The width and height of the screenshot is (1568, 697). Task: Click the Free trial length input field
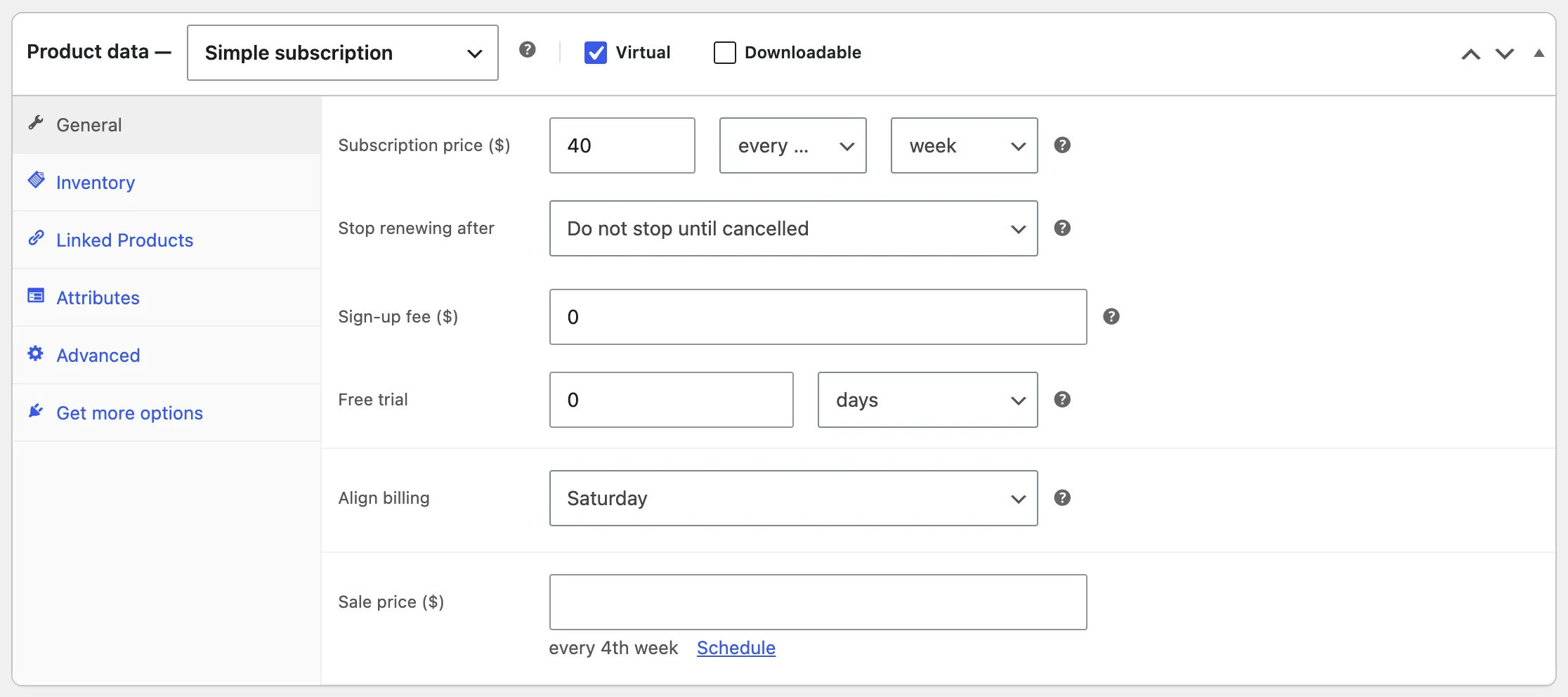click(671, 400)
